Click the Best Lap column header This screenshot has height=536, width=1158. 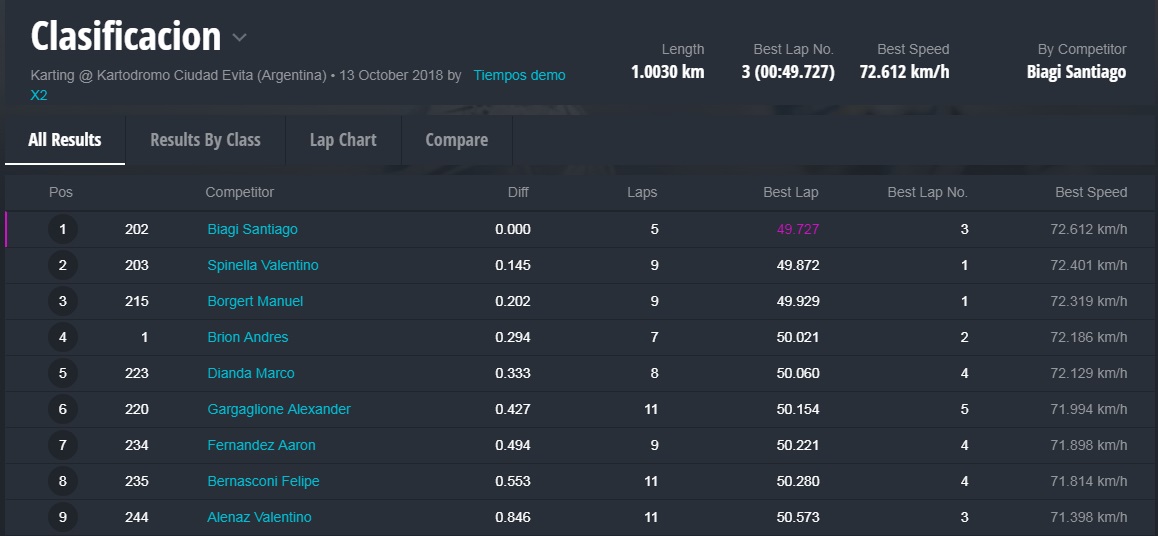tap(790, 192)
